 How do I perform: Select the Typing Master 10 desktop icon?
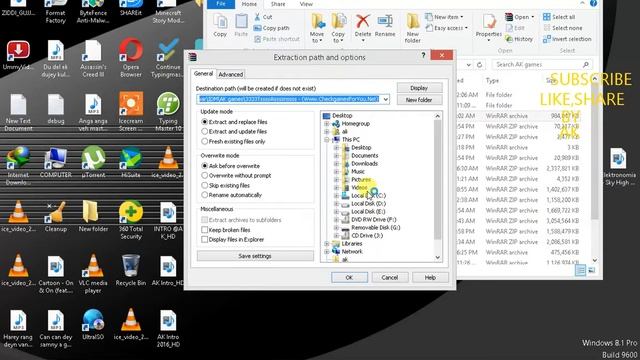point(168,111)
